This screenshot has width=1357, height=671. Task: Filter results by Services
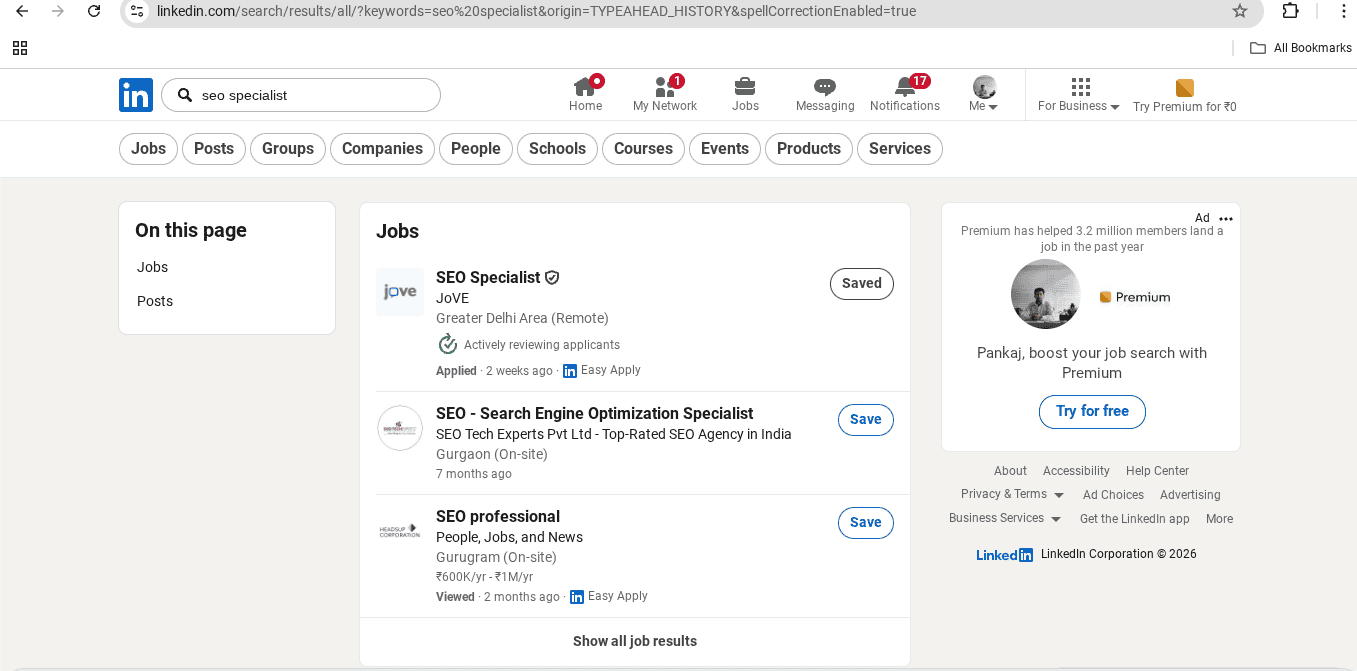900,149
